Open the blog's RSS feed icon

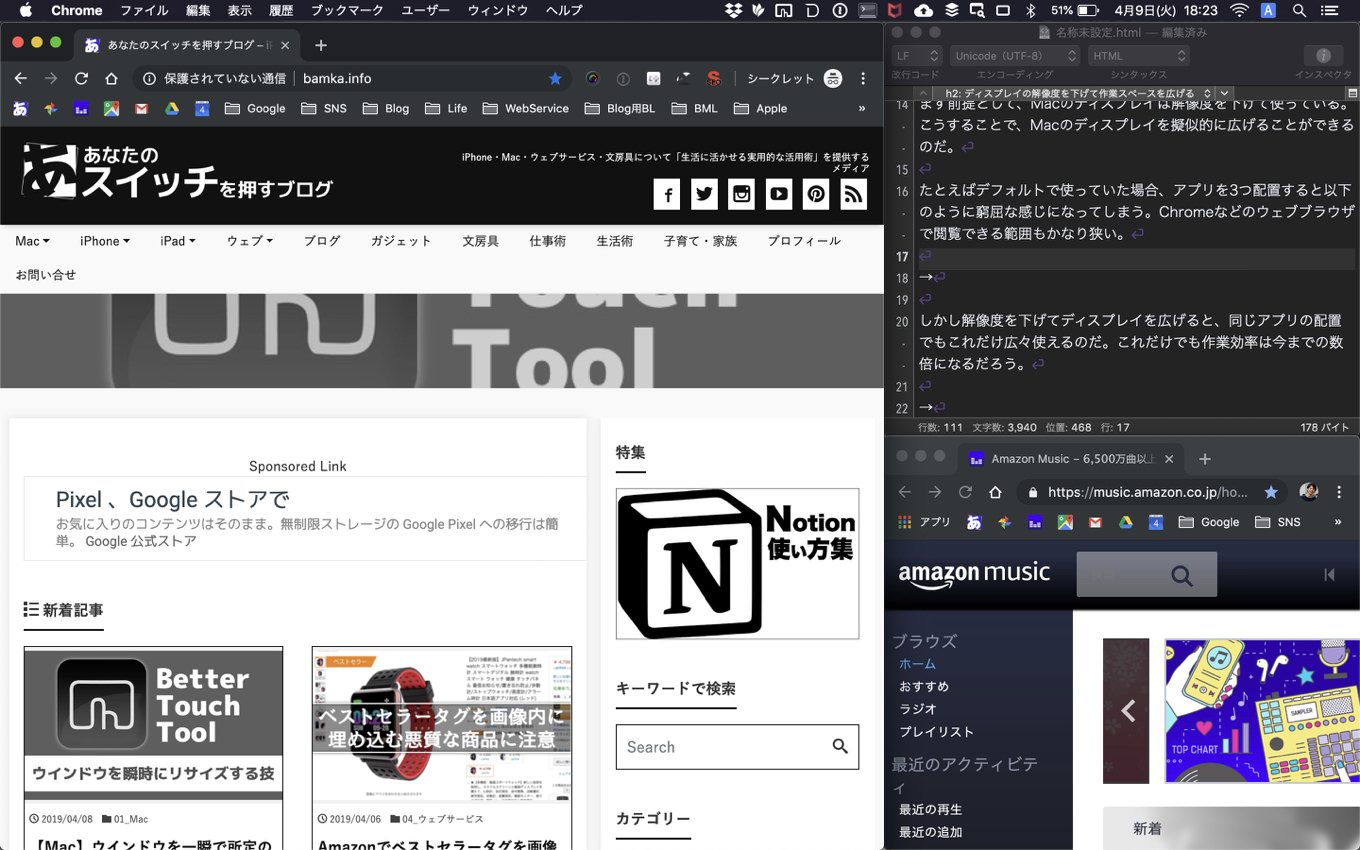click(853, 194)
